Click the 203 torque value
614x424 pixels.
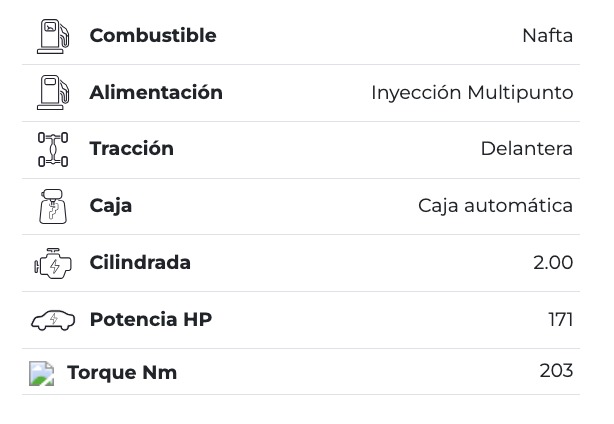tap(556, 371)
